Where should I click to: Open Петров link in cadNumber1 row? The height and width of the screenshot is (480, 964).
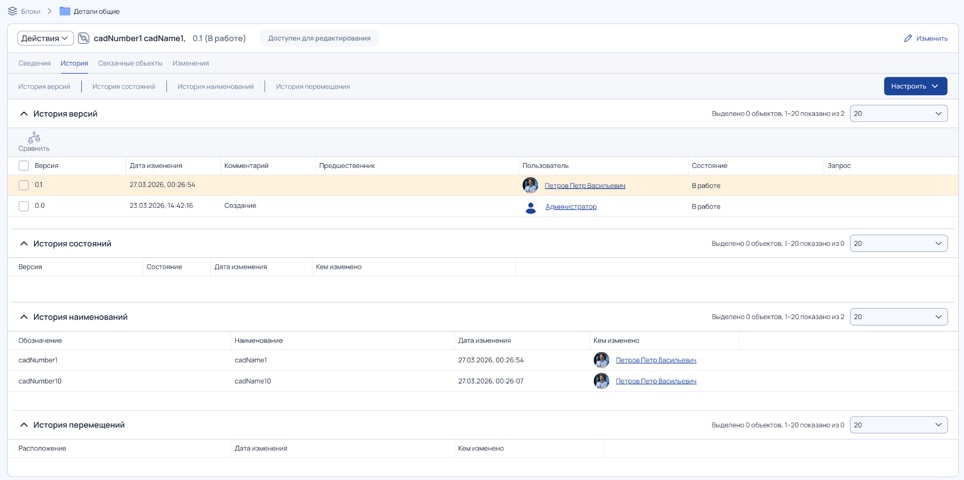656,361
